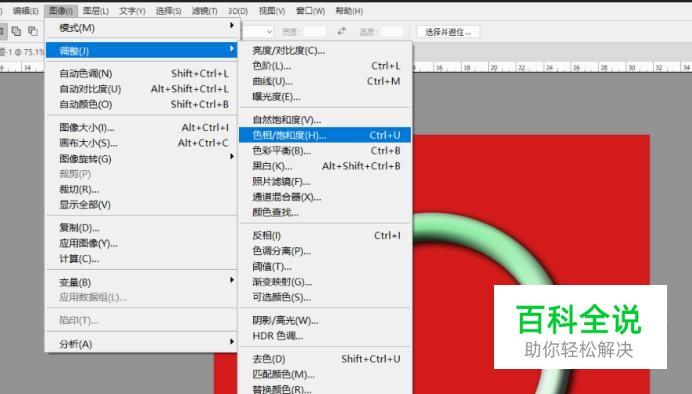Viewport: 692px width, 394px height.
Task: Open the 文字(Y) menu
Action: coord(132,11)
